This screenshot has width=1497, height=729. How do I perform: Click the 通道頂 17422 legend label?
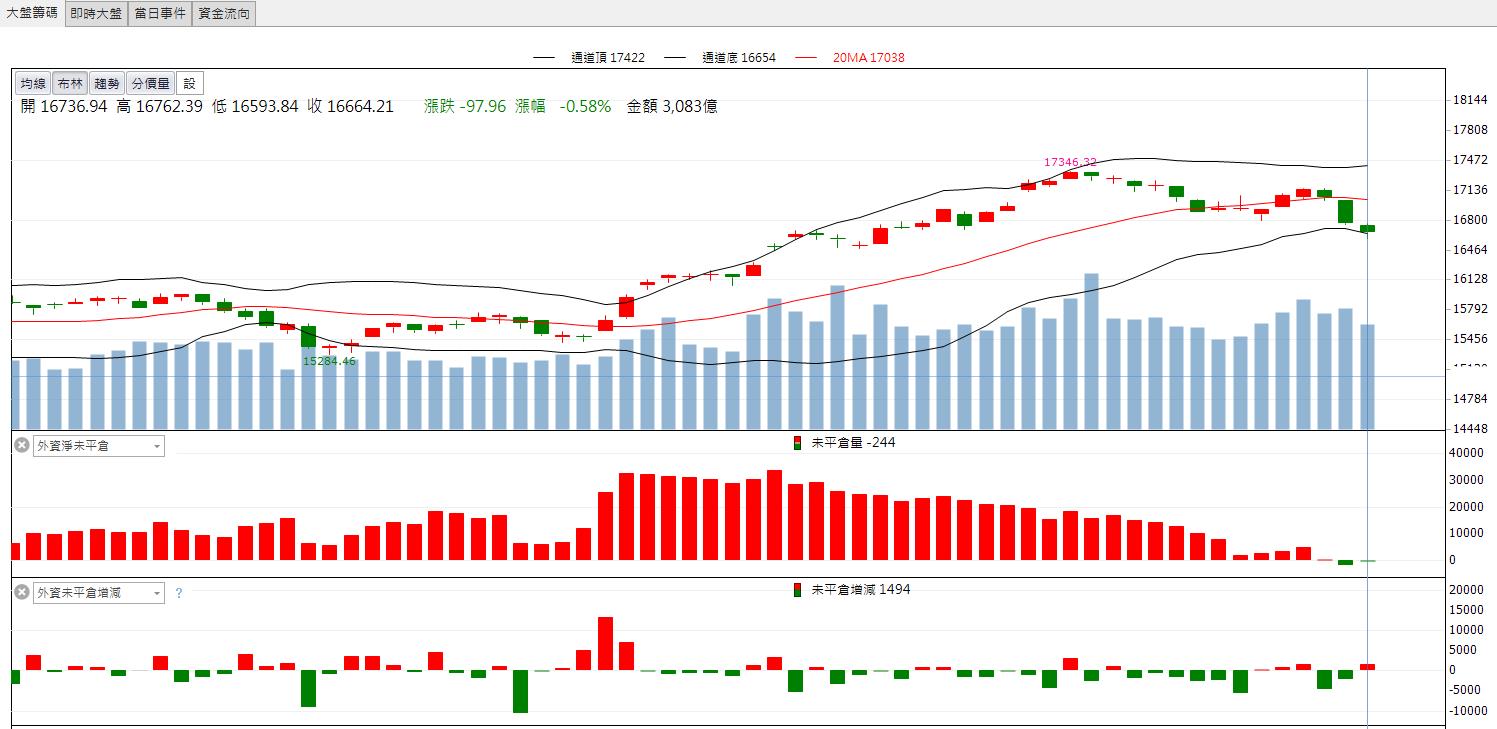(608, 58)
